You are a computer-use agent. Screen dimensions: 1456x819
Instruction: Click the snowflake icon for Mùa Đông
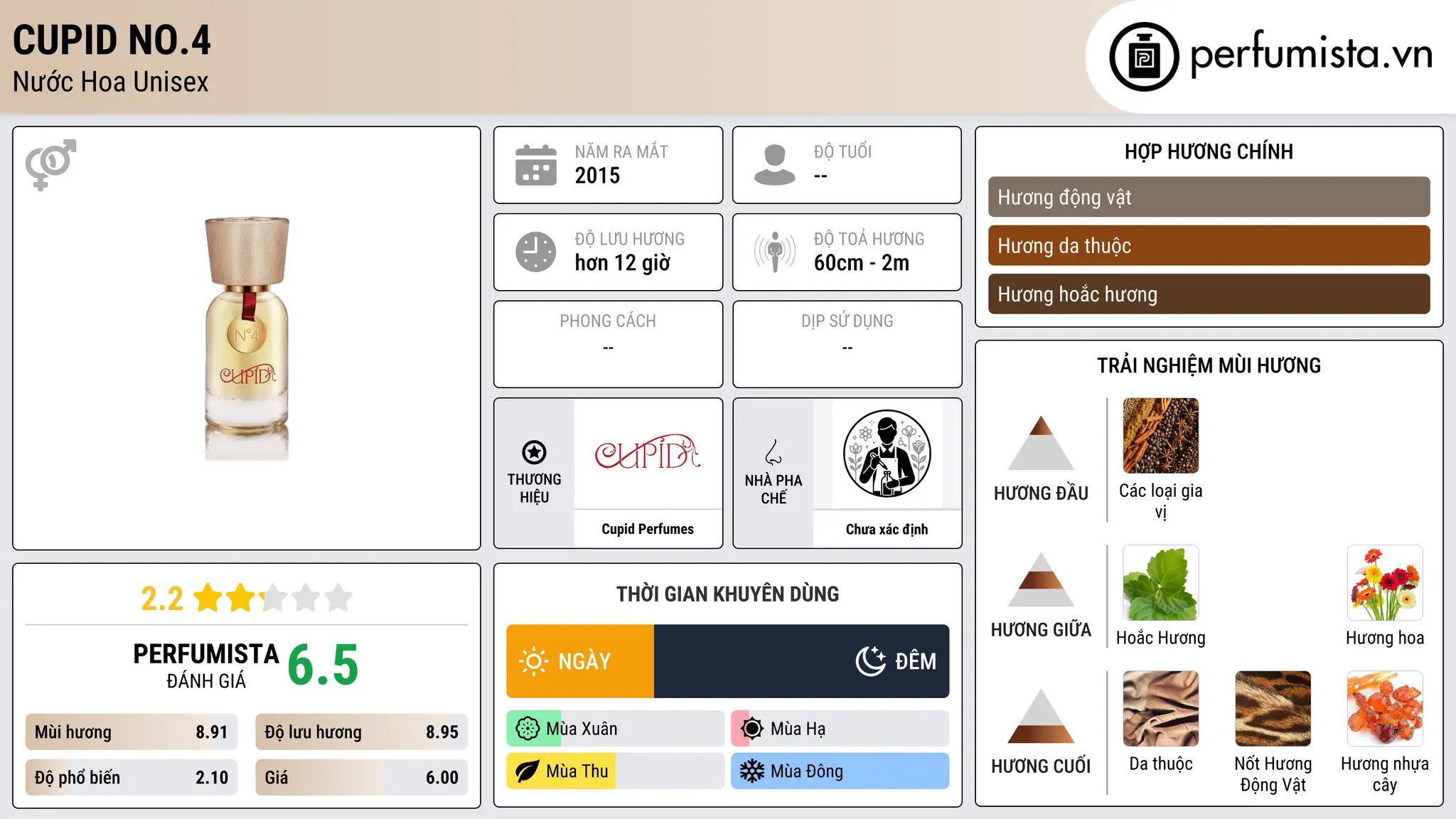pyautogui.click(x=752, y=771)
